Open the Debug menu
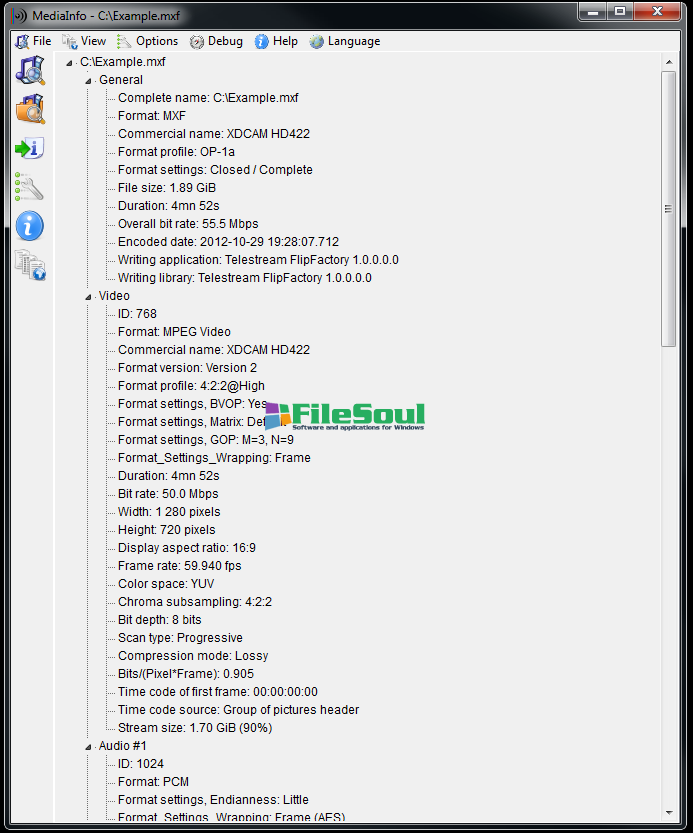The width and height of the screenshot is (693, 833). (x=216, y=41)
